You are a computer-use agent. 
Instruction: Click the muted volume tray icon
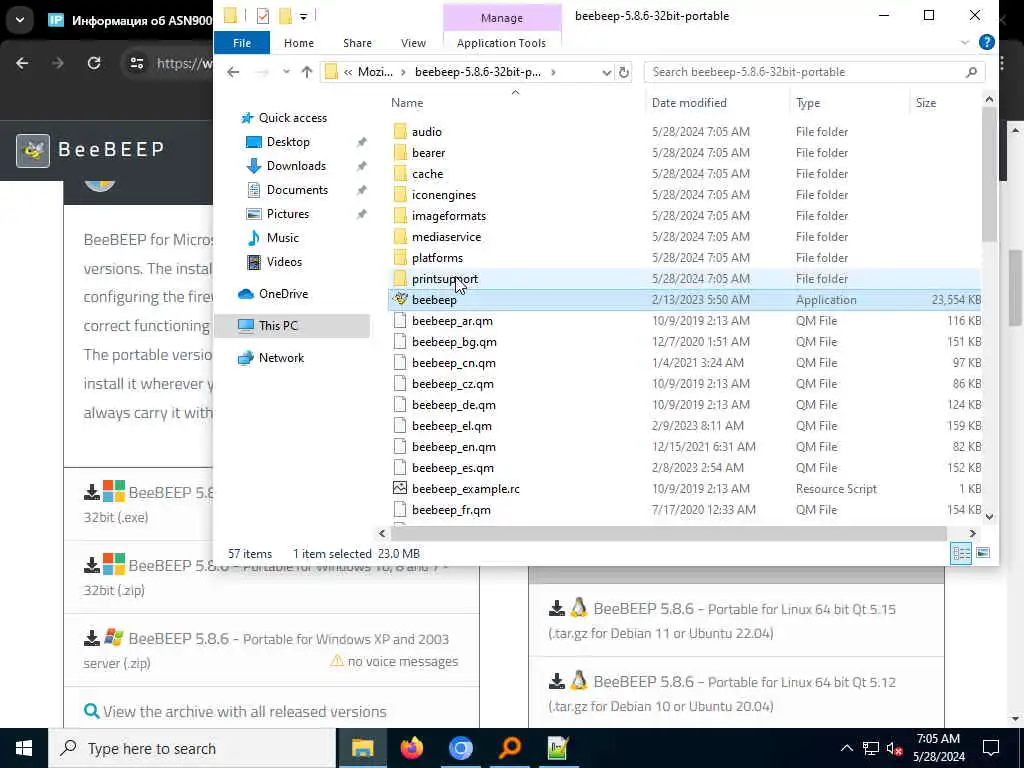pos(895,748)
